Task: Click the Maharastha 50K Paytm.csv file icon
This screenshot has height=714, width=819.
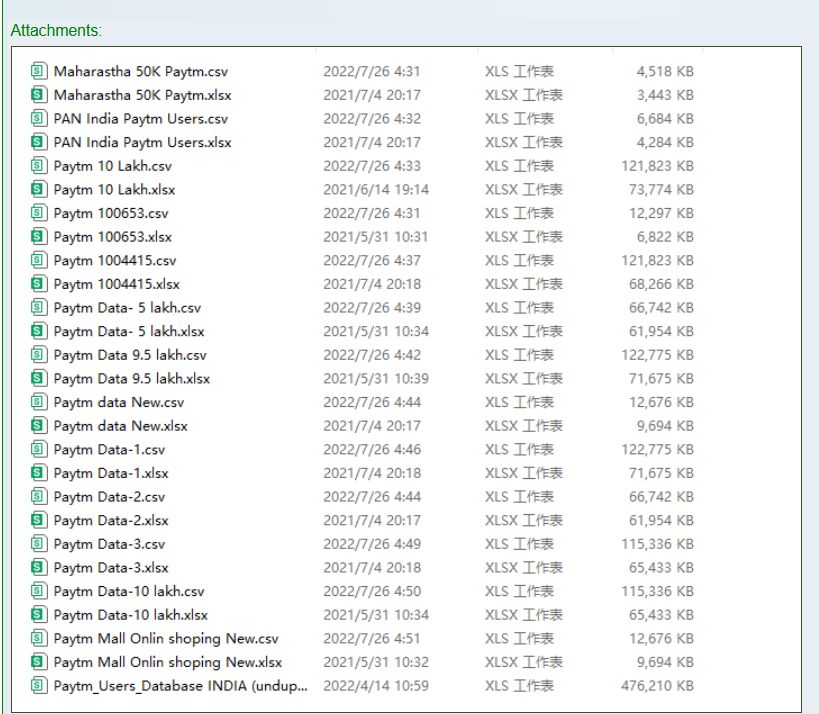Action: tap(39, 71)
